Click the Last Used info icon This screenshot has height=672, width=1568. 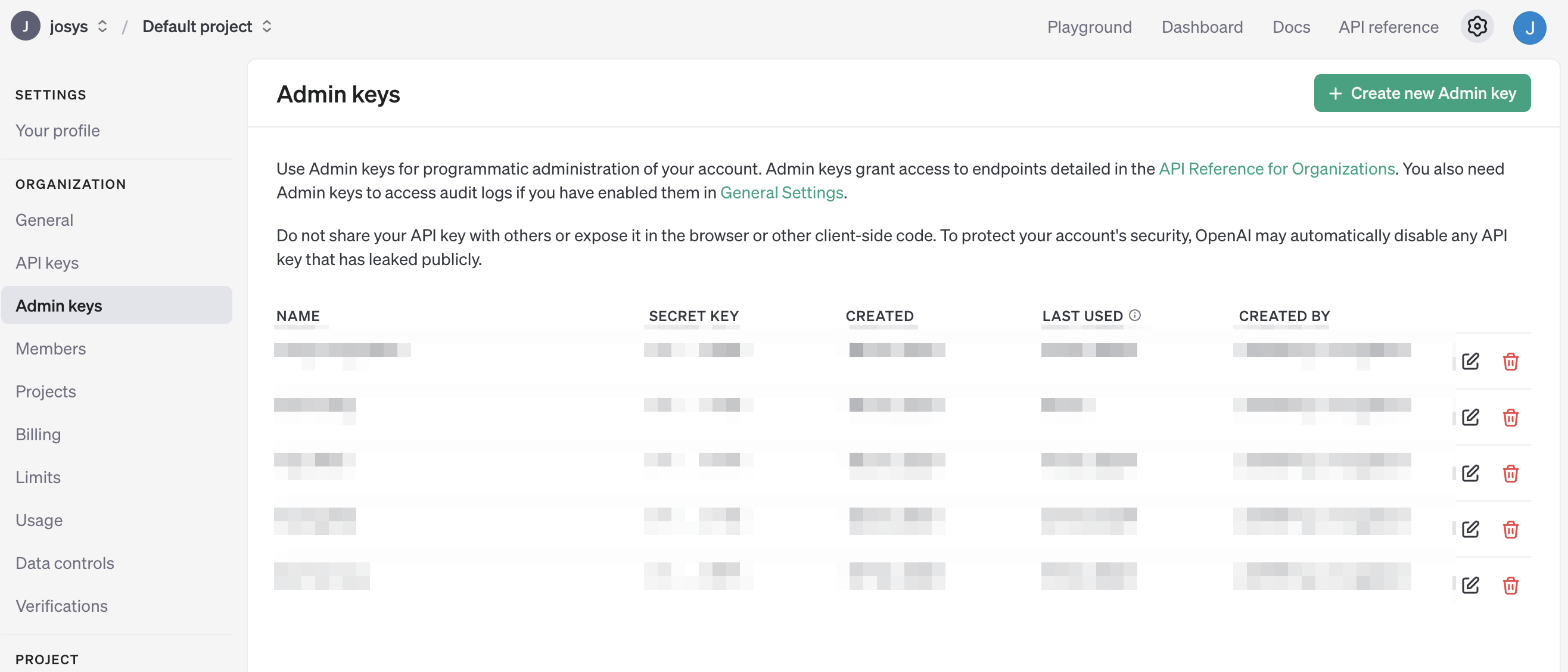click(1135, 315)
